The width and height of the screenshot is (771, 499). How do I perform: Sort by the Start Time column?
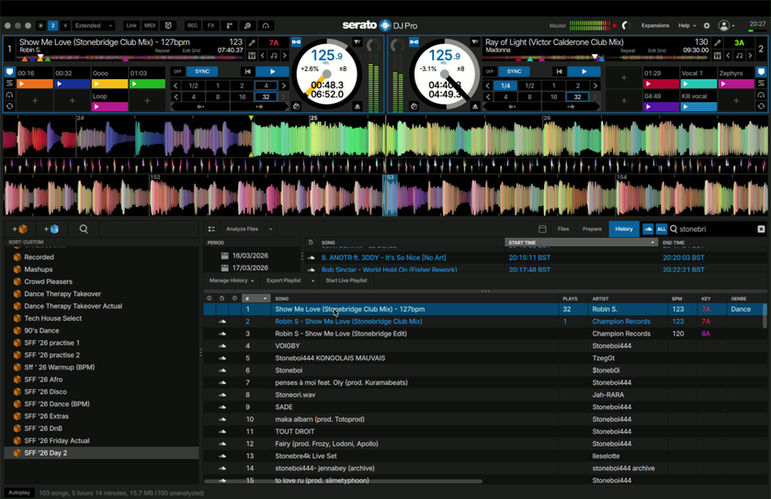(581, 242)
